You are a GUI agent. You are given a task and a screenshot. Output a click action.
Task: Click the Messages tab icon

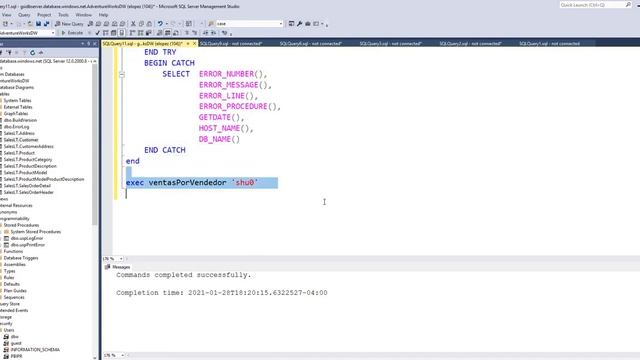107,267
